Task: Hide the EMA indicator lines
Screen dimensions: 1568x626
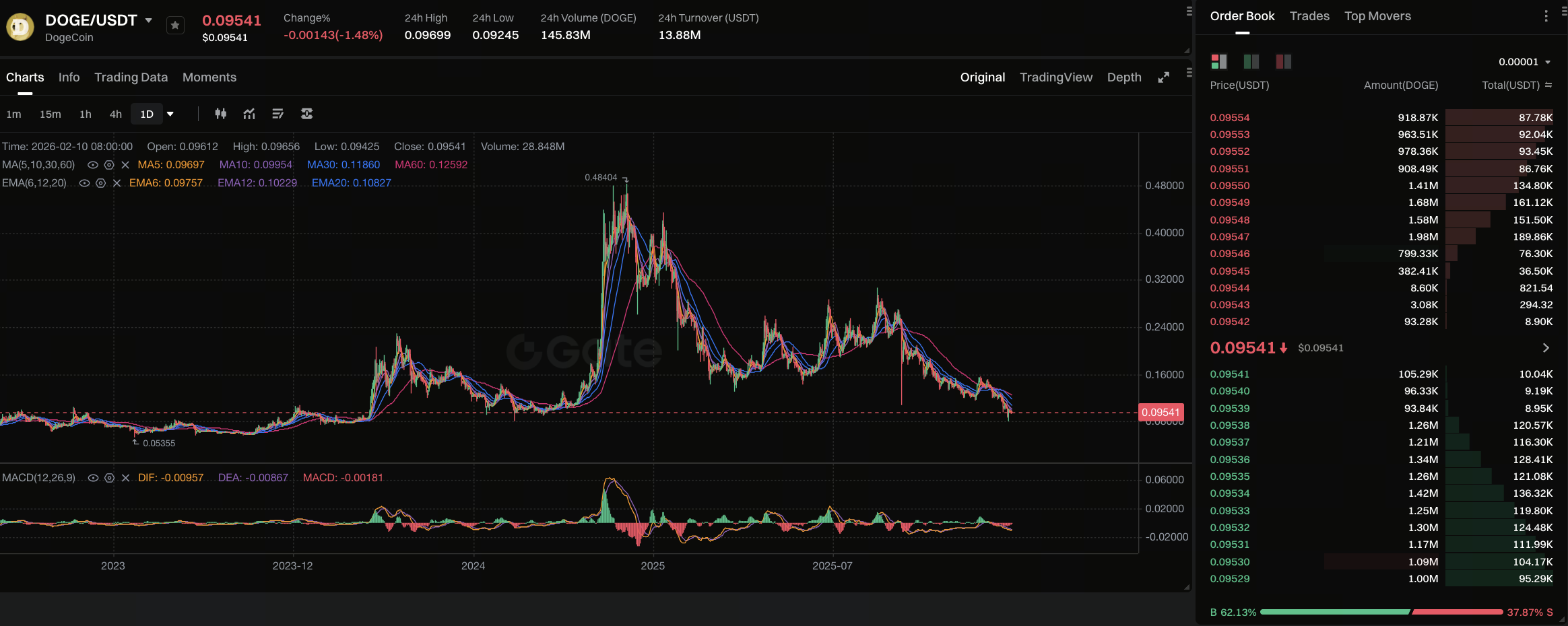Action: tap(84, 182)
